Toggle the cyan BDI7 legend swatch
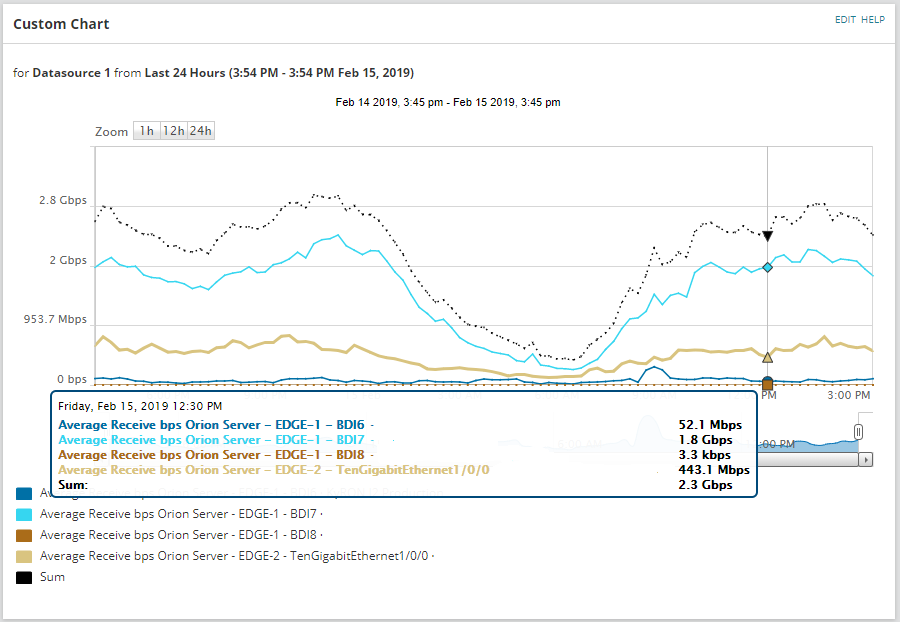The width and height of the screenshot is (900, 622). coord(24,514)
